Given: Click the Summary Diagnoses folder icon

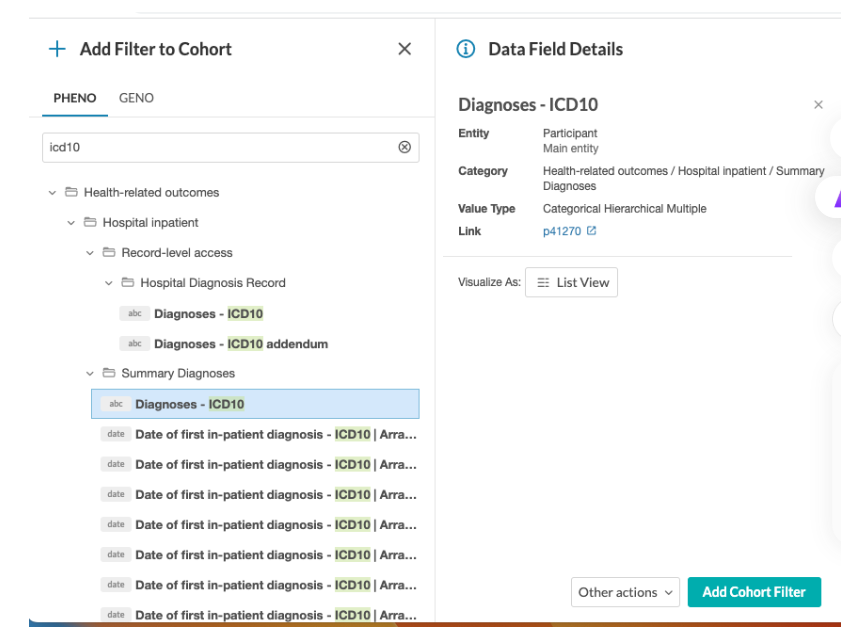Looking at the screenshot, I should click(x=109, y=373).
